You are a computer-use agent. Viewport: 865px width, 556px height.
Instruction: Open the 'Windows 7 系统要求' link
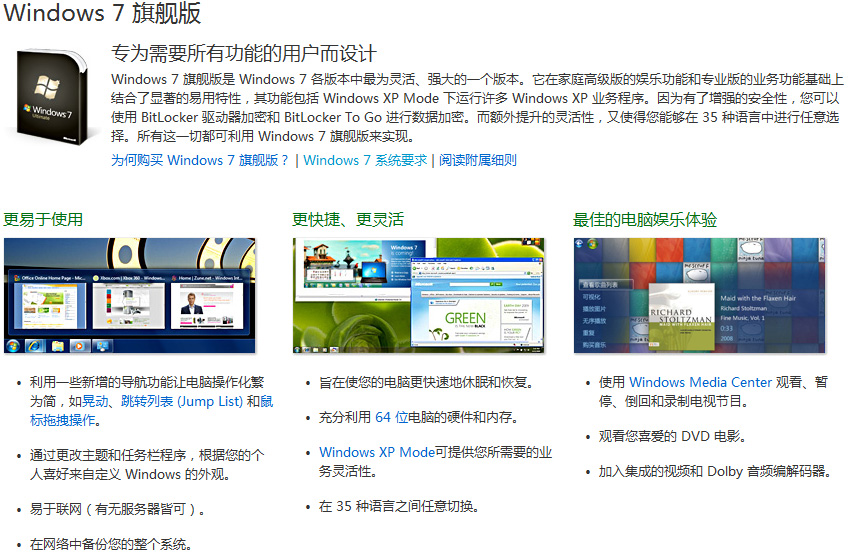coord(365,161)
